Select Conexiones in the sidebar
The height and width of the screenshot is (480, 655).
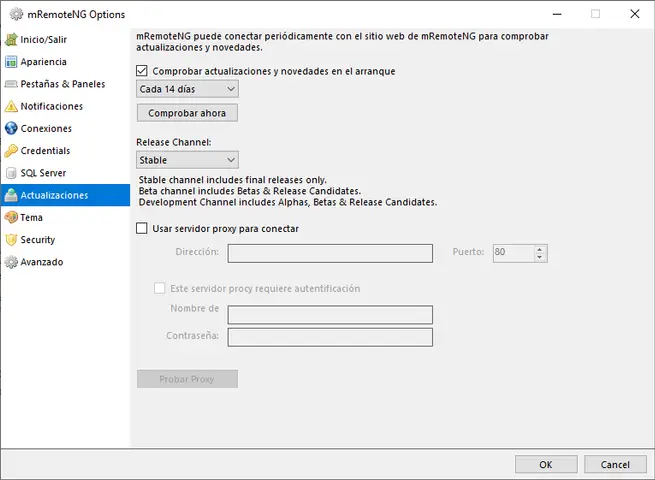coord(65,128)
